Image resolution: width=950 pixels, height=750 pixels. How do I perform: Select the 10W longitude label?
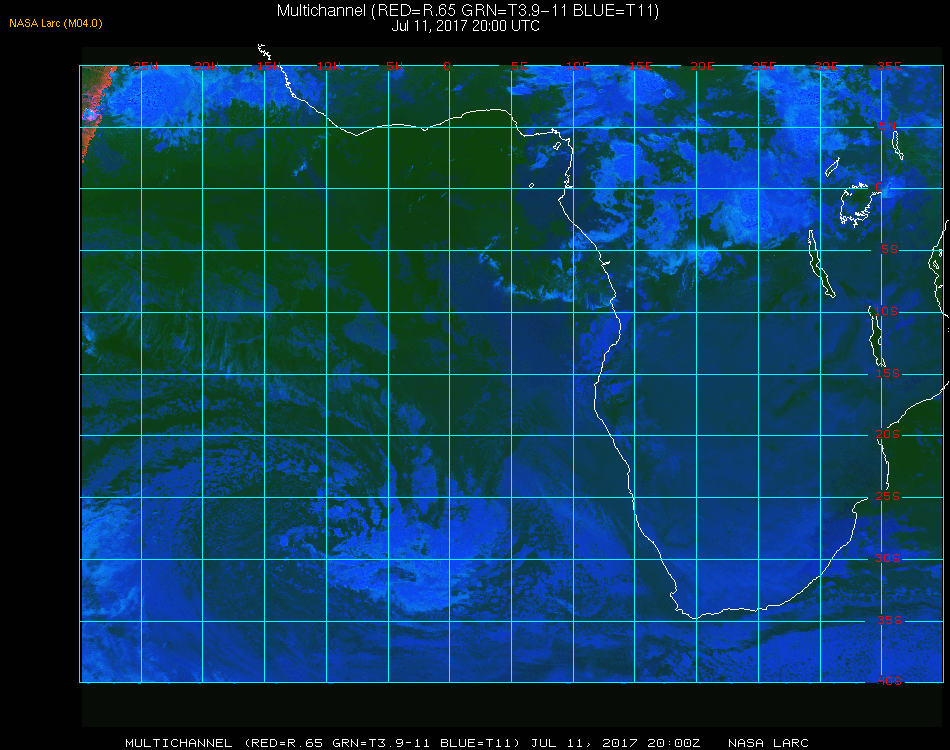click(x=329, y=66)
